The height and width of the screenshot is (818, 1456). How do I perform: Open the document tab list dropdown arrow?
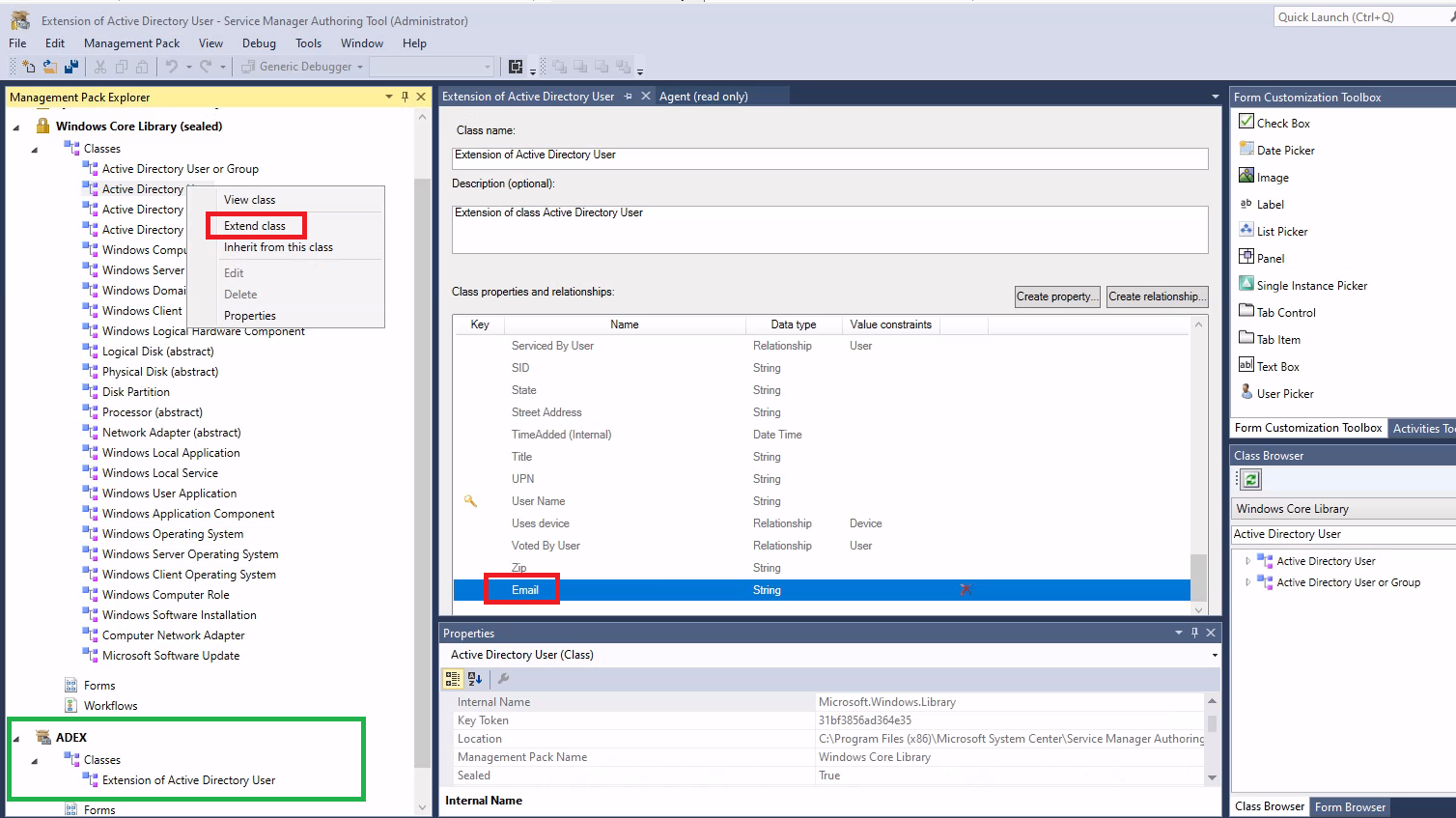(x=1215, y=97)
